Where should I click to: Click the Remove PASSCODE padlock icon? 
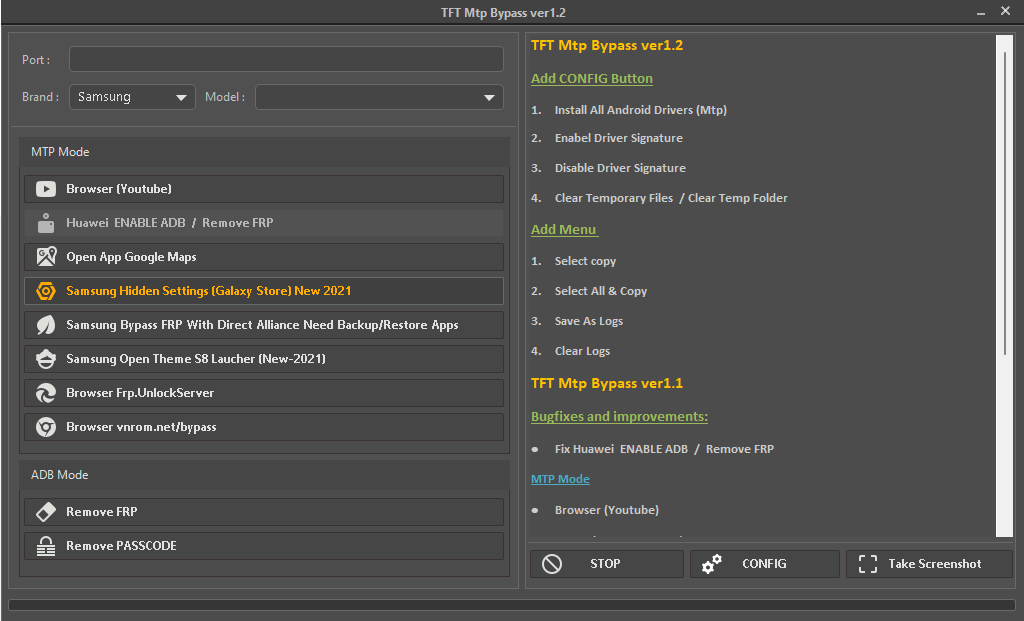[x=45, y=545]
